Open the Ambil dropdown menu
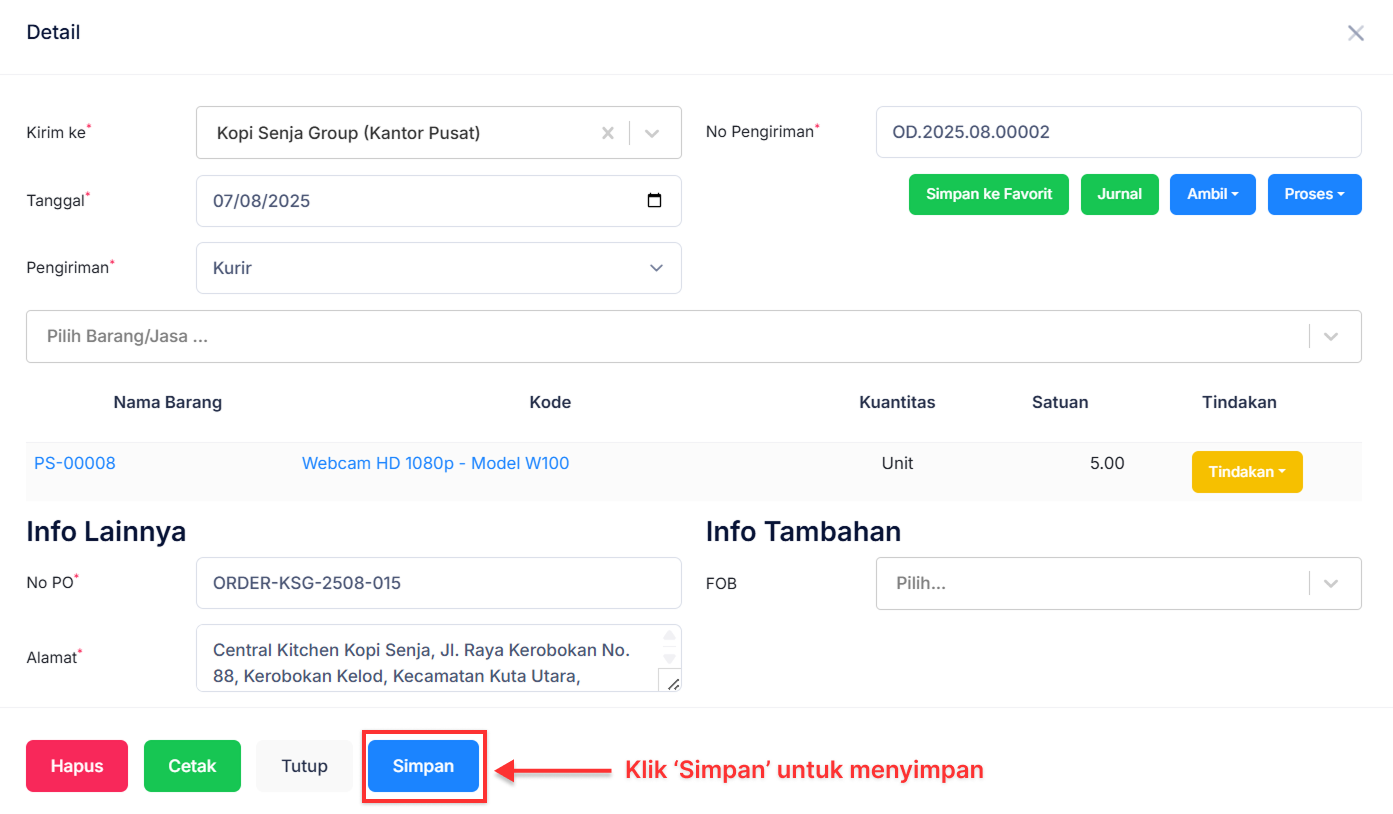Screen dimensions: 1393x814 tap(1212, 194)
